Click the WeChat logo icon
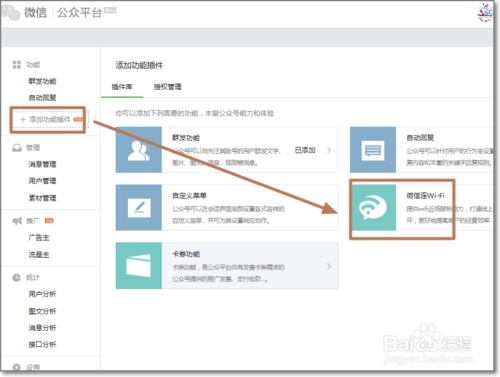 tap(10, 12)
